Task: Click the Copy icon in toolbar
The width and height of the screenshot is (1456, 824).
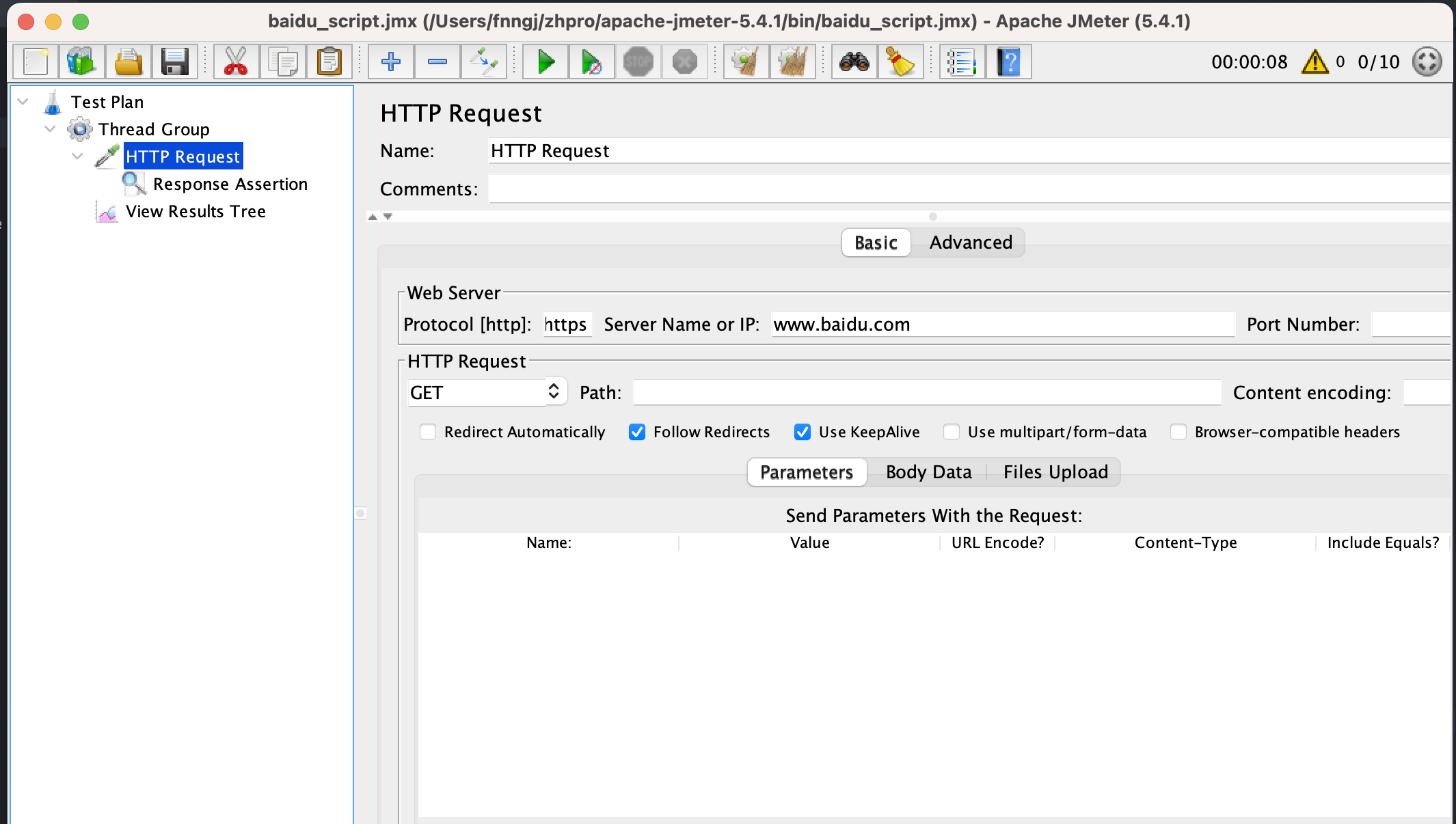Action: pyautogui.click(x=282, y=62)
